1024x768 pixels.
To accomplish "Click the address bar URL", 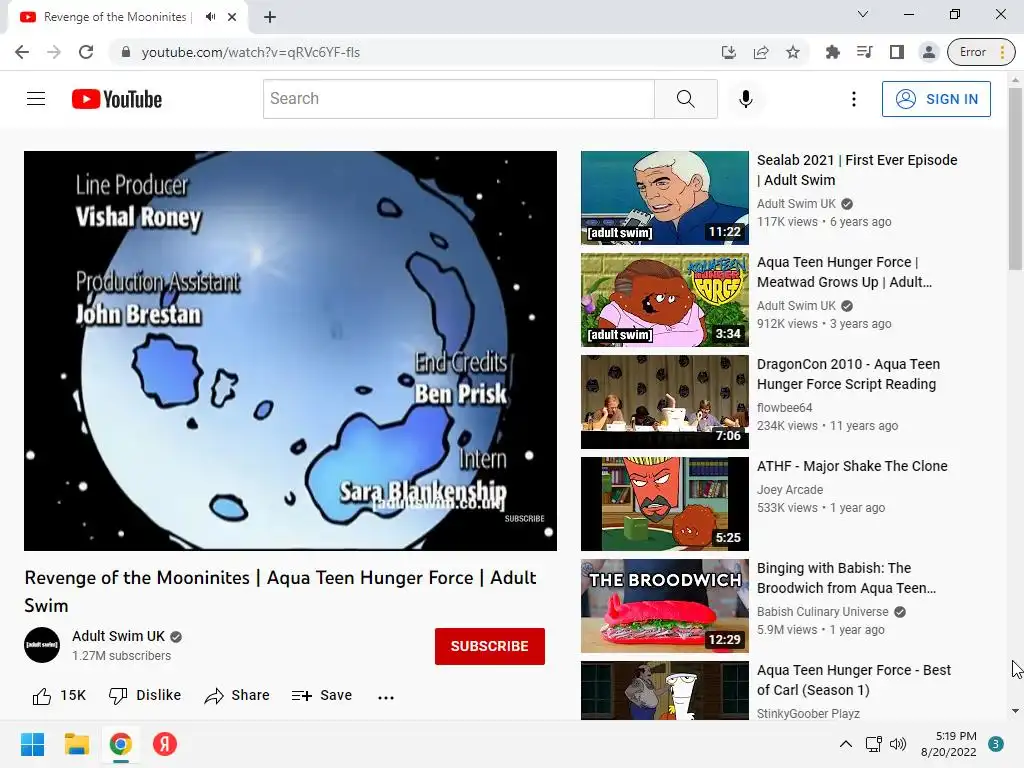I will [x=251, y=52].
